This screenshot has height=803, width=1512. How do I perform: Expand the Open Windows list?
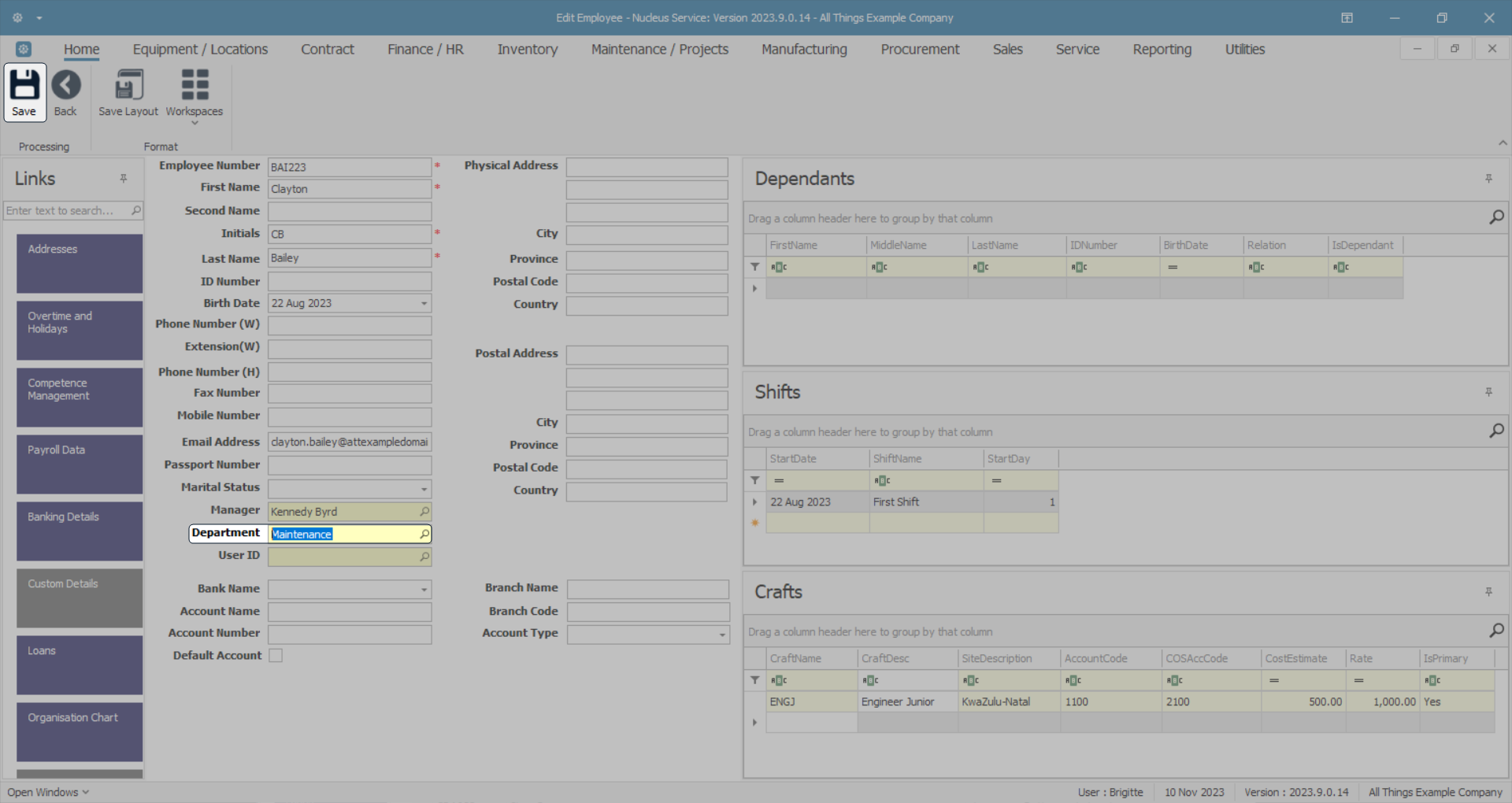tap(48, 792)
